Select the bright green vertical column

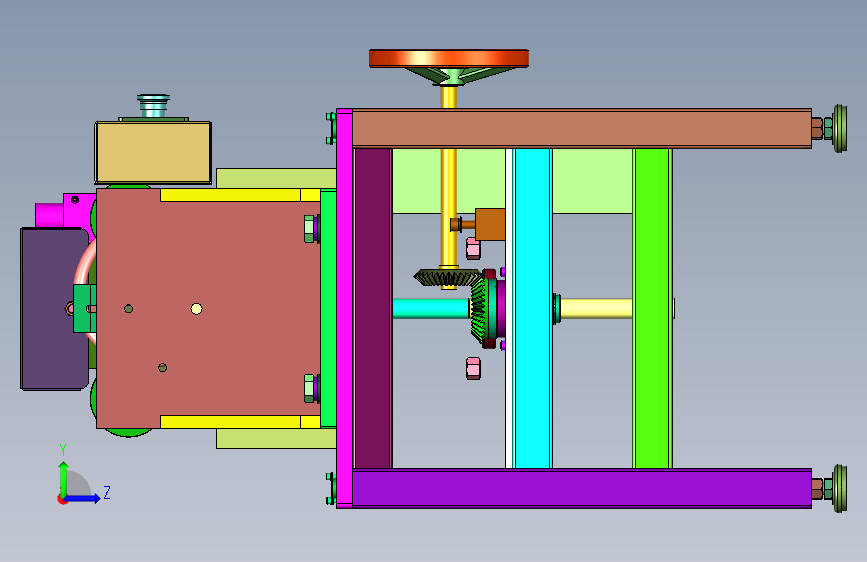coord(652,308)
